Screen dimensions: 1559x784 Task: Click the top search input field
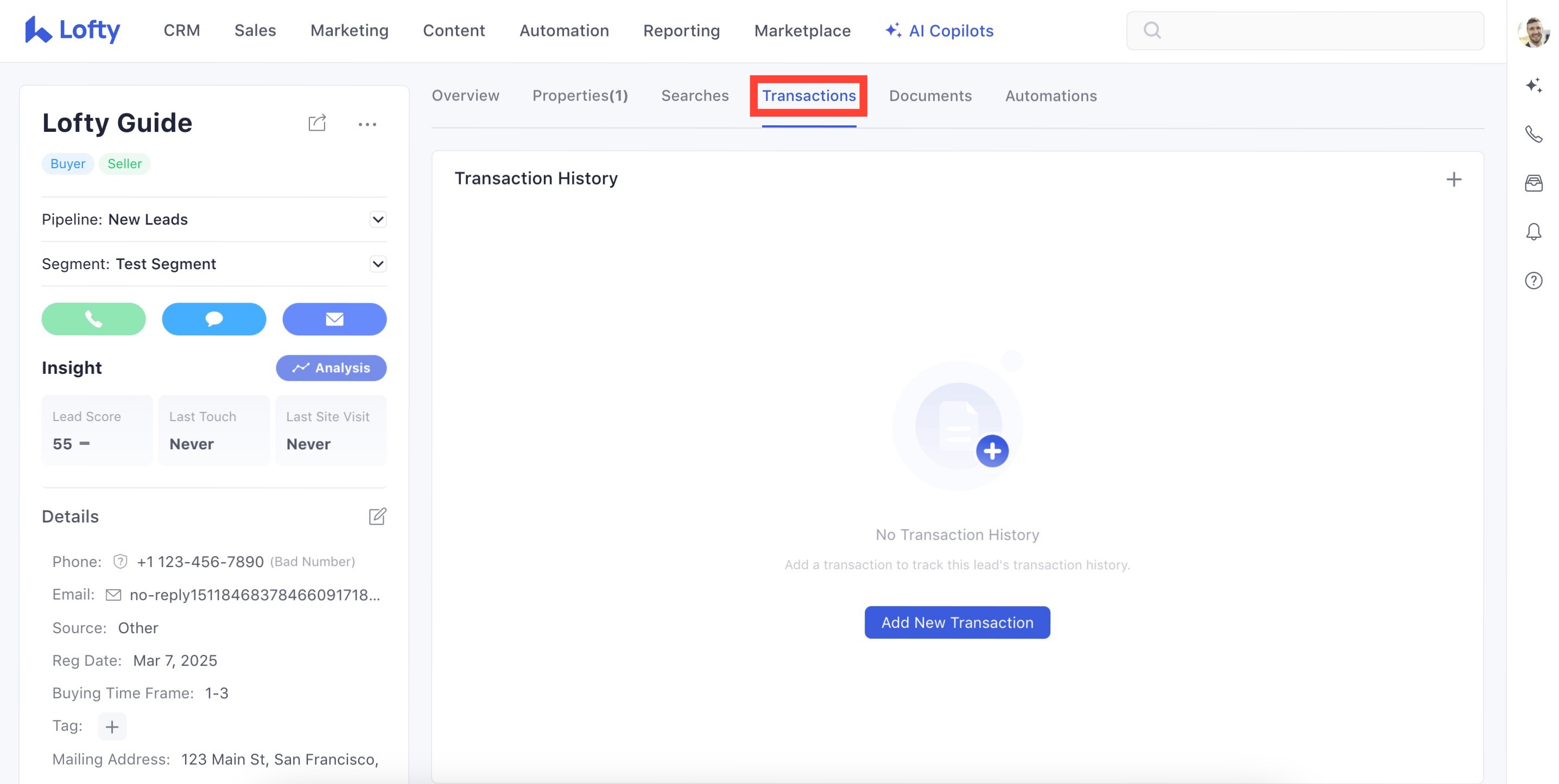click(1313, 30)
